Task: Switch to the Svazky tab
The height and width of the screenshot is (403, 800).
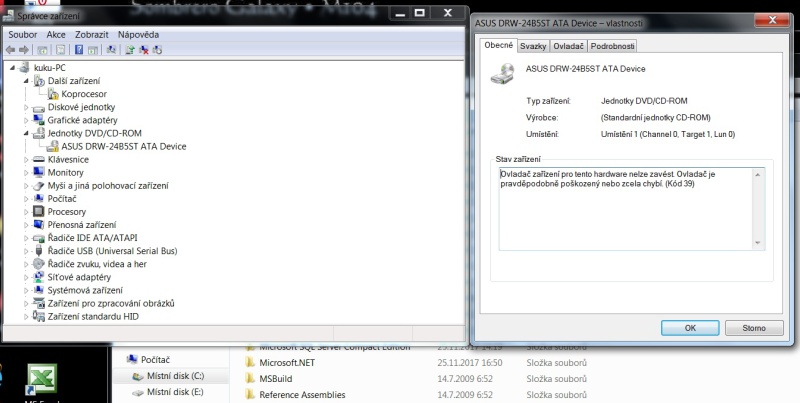Action: [x=533, y=46]
